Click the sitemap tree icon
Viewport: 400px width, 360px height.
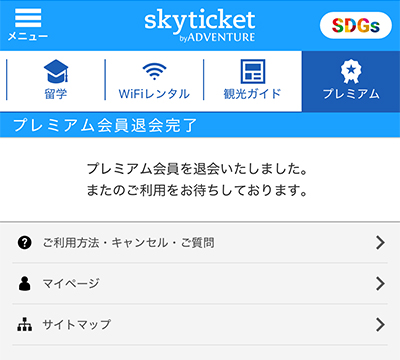tap(24, 324)
